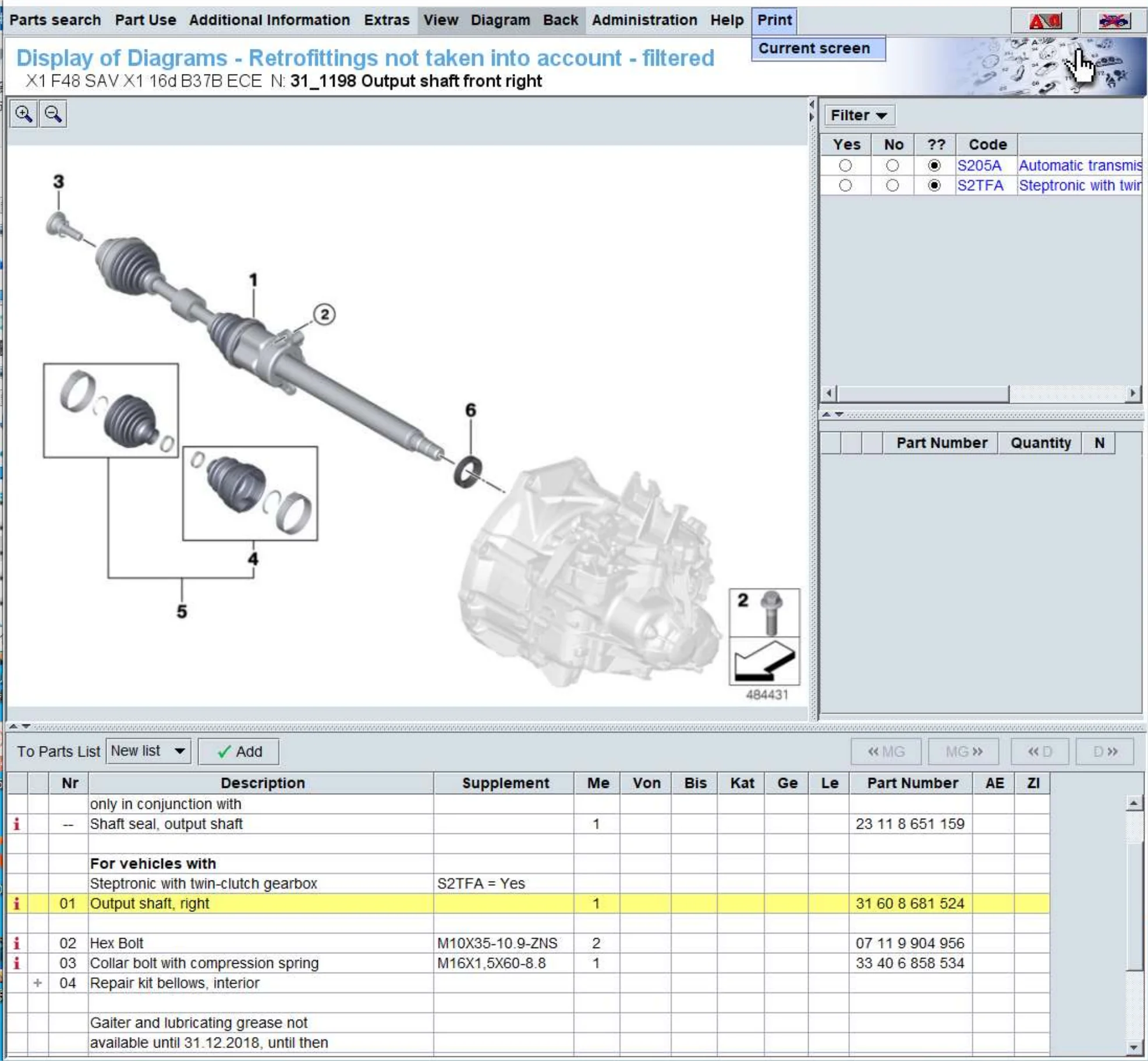
Task: Select Yes radio for S2TFA
Action: 845,185
